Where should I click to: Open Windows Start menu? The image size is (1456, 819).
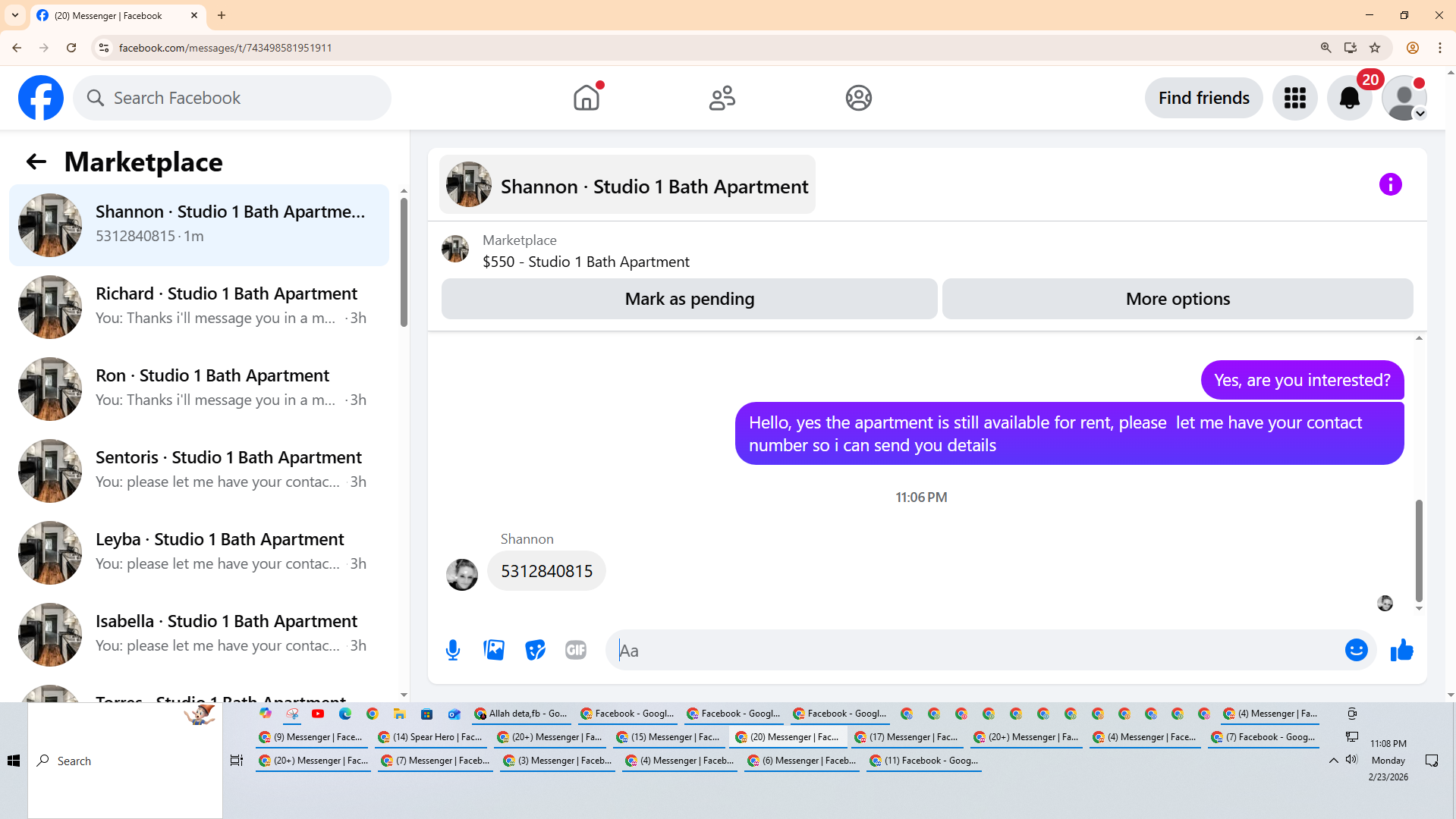pyautogui.click(x=14, y=761)
